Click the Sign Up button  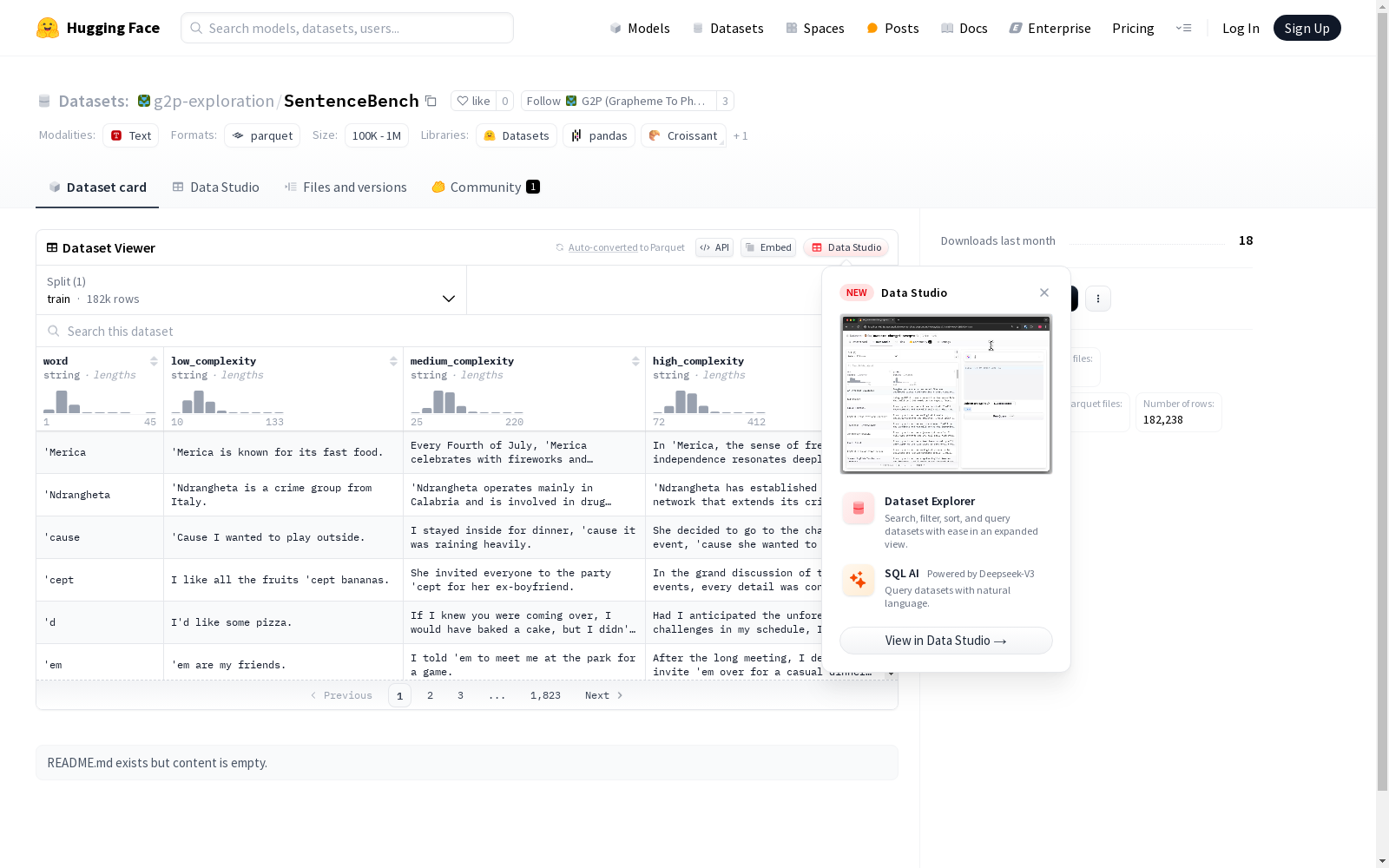coord(1307,28)
